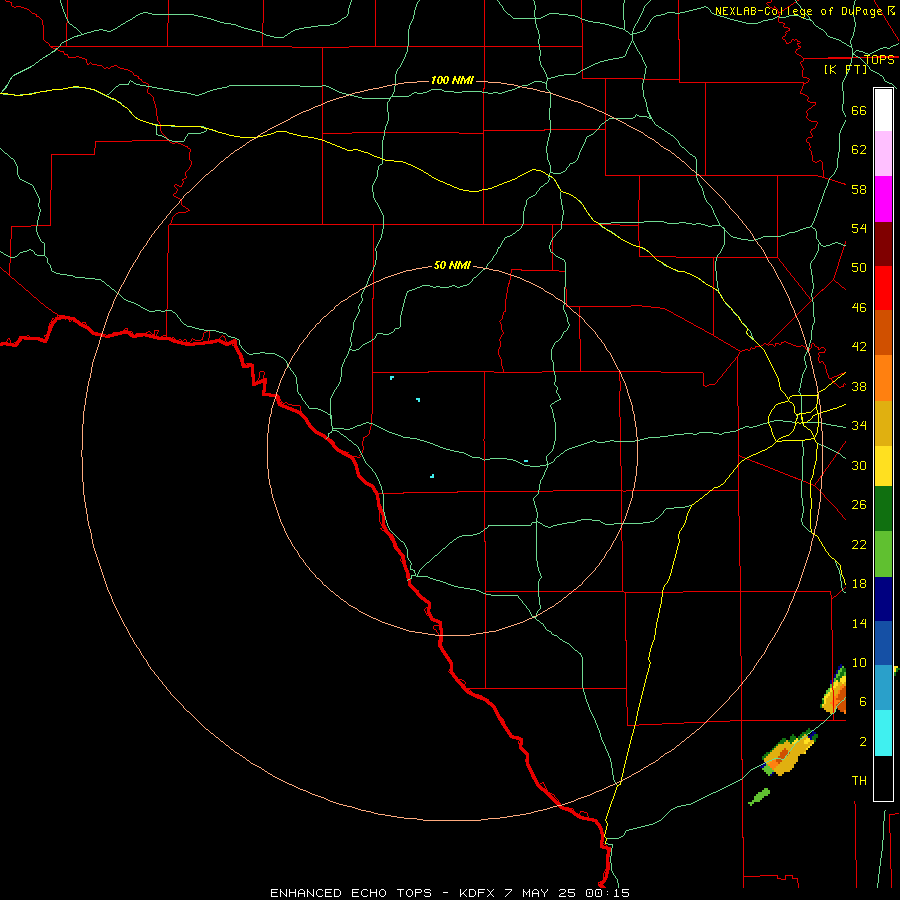
Task: Click the legend value "30"
Action: 859,465
